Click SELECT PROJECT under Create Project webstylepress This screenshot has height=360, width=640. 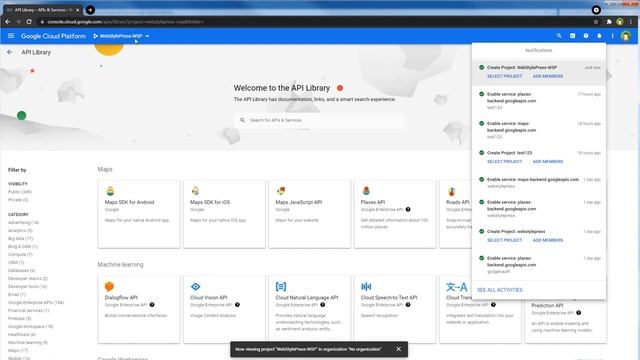pyautogui.click(x=504, y=240)
